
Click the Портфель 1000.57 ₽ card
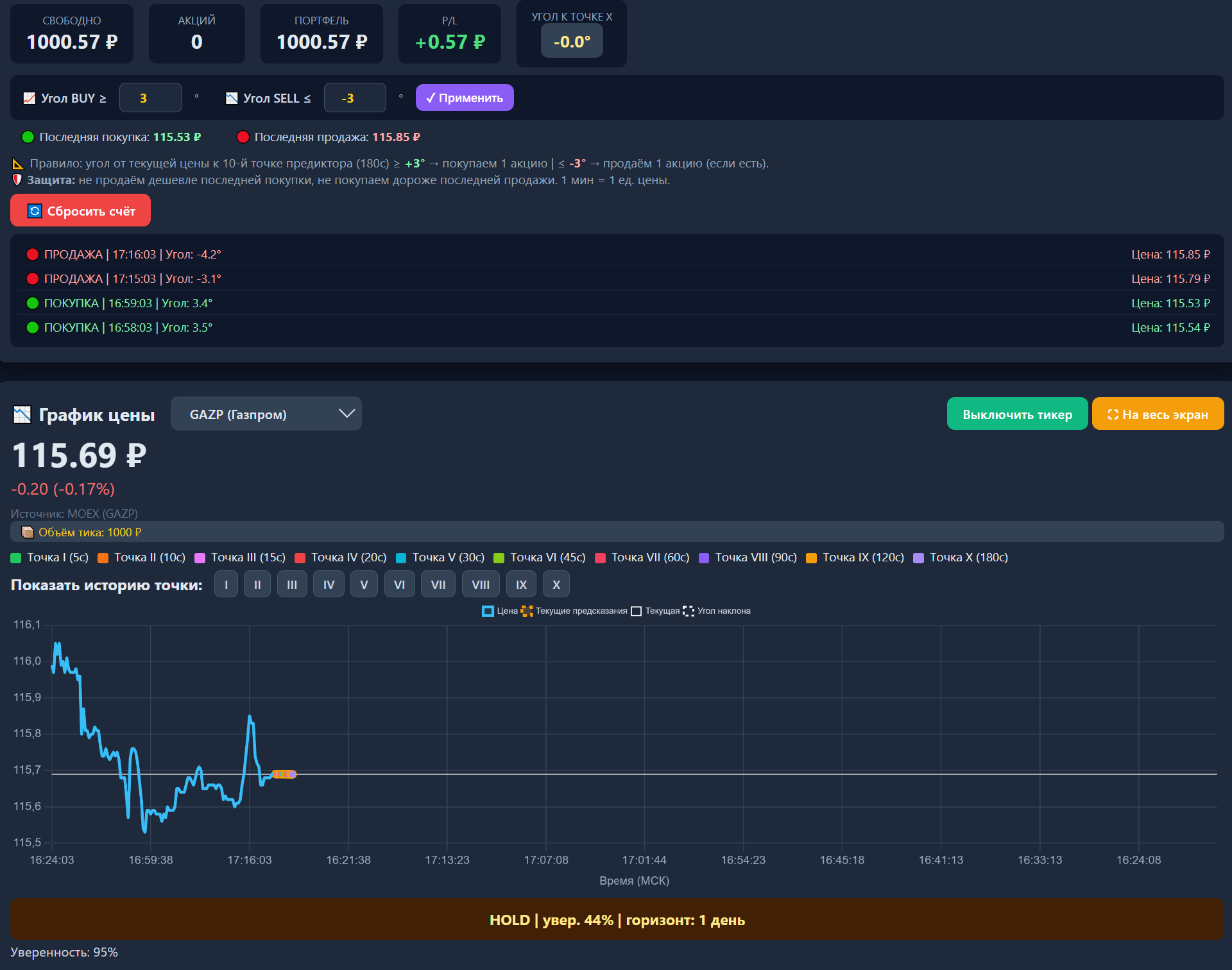tap(321, 33)
